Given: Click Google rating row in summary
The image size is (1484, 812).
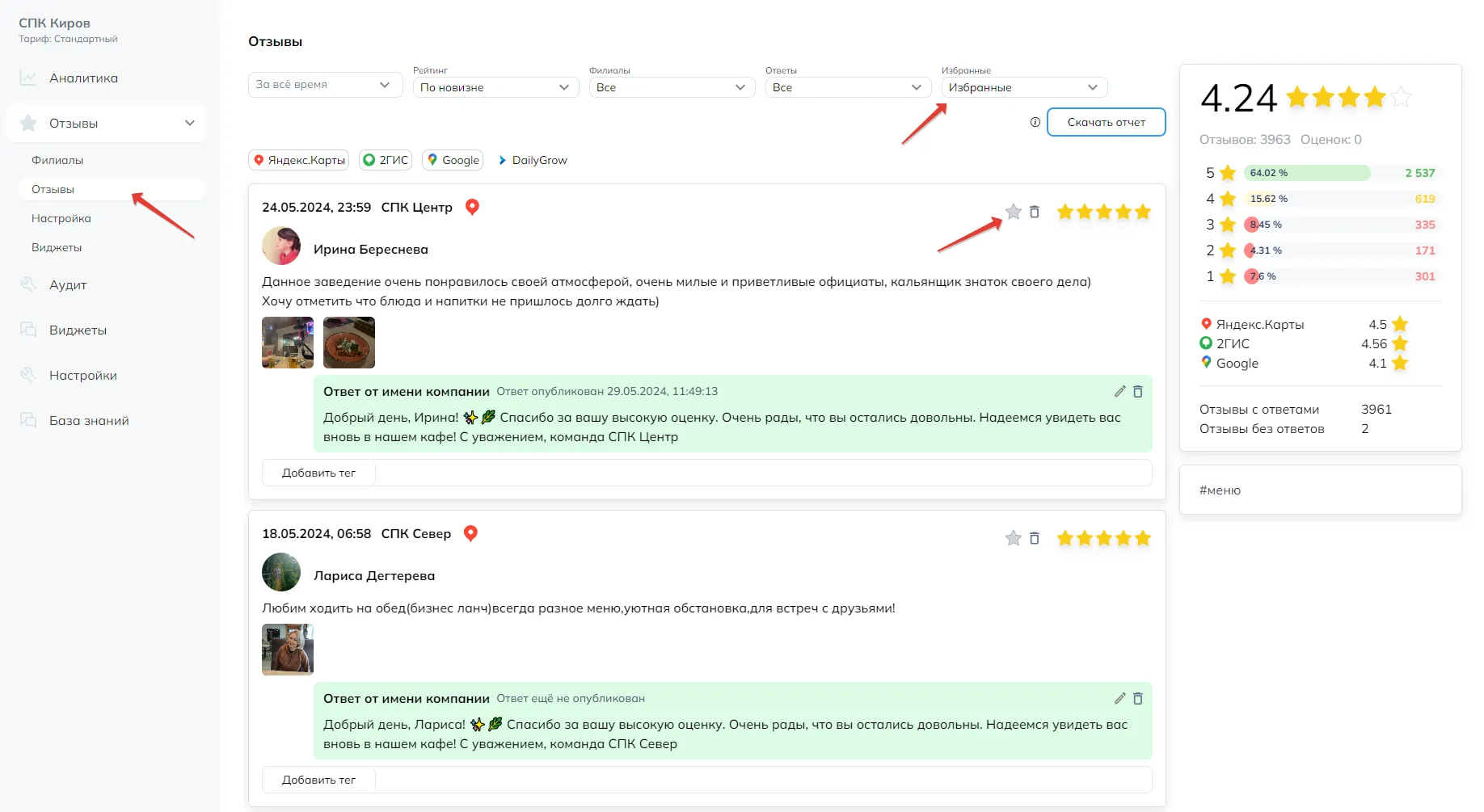Looking at the screenshot, I should [x=1305, y=363].
